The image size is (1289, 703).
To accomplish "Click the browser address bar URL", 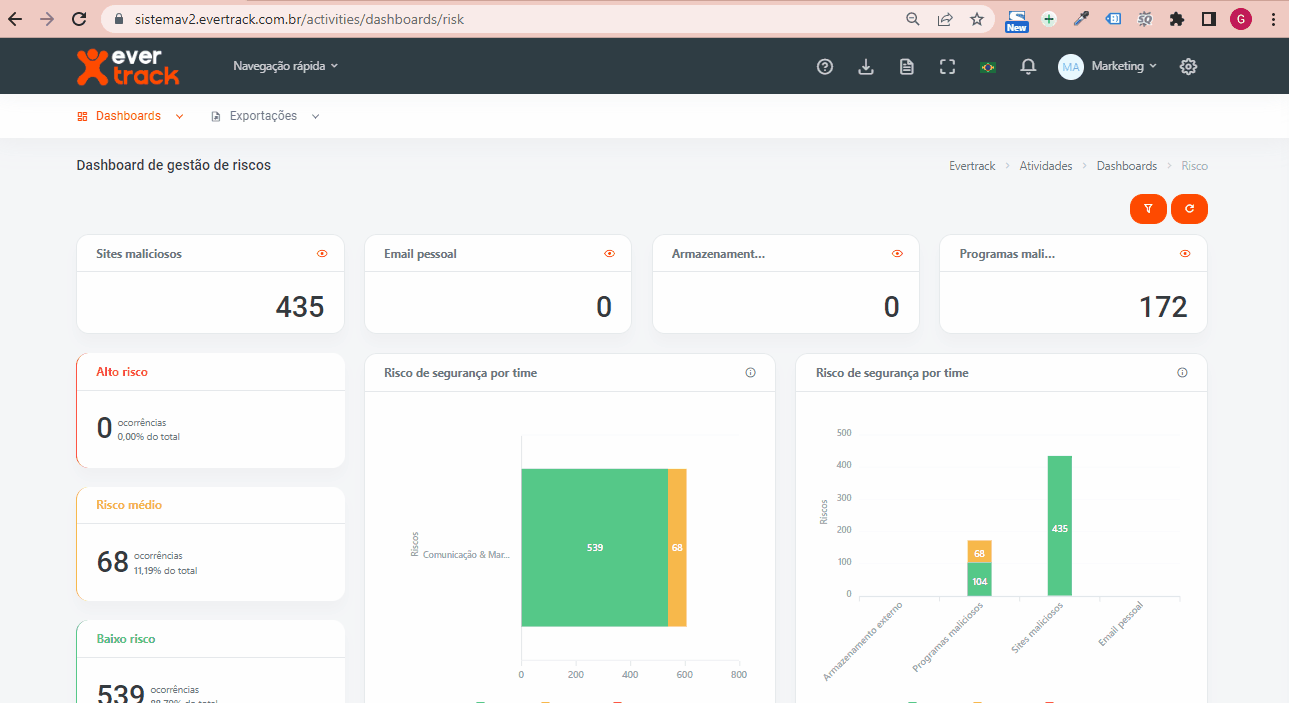I will [300, 19].
